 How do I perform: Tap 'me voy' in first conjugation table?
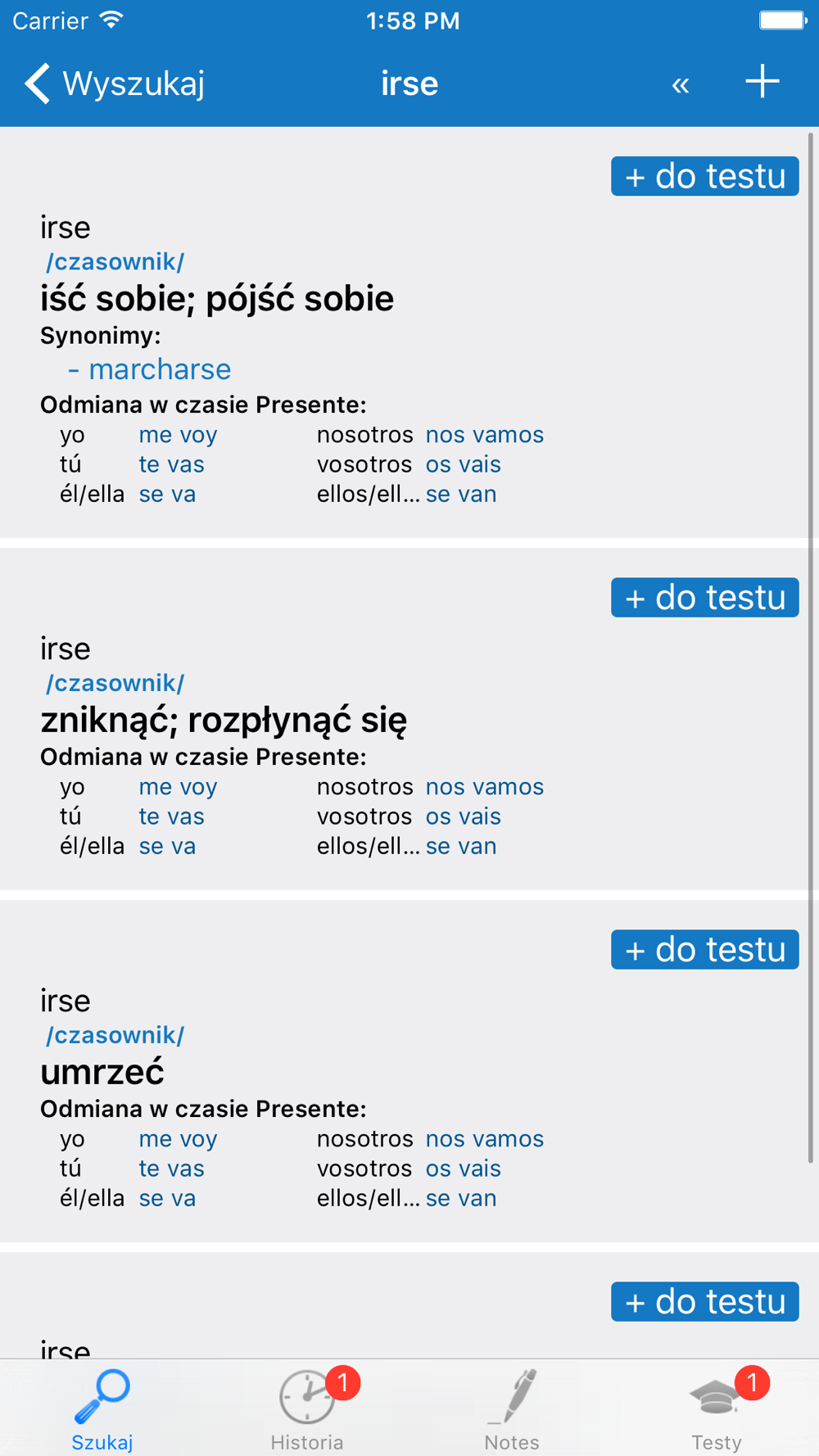point(178,435)
